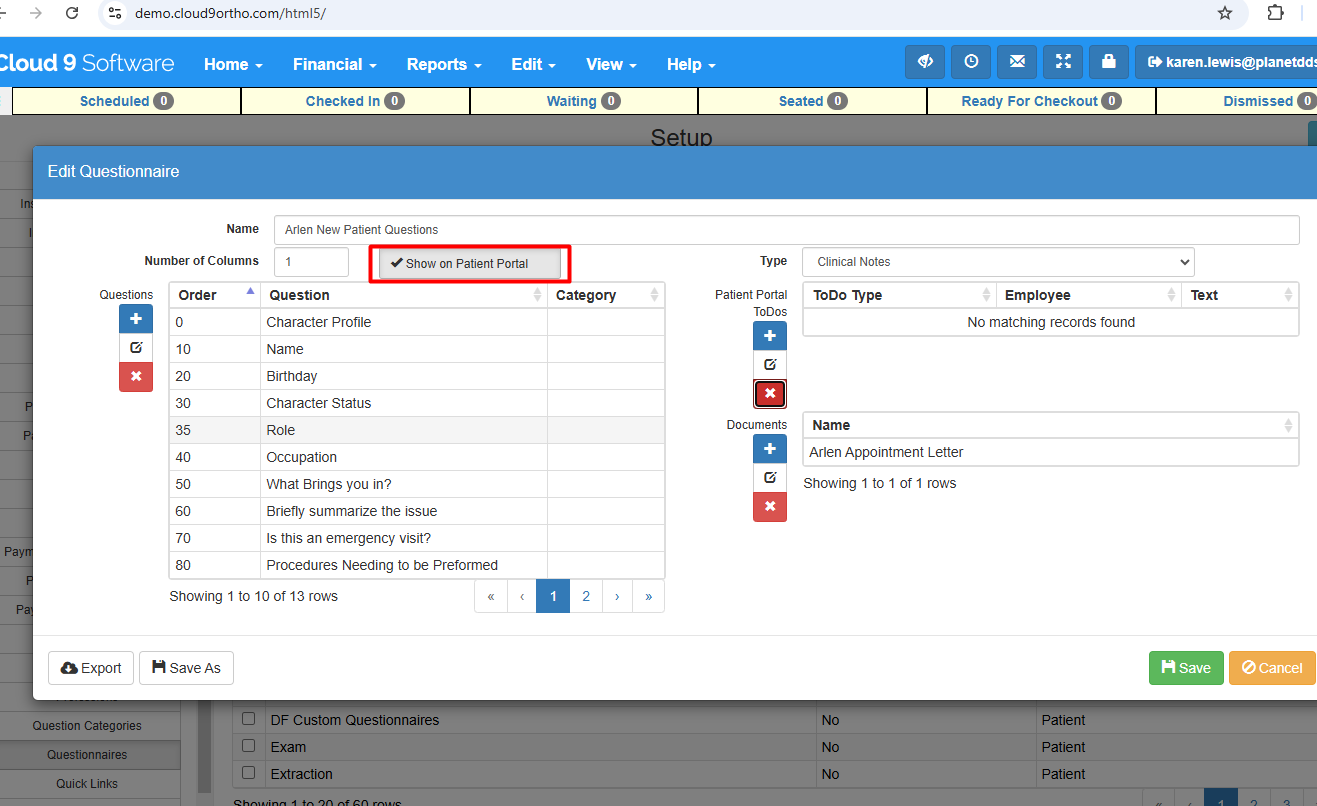Open the Help menu
The image size is (1317, 806).
(x=691, y=64)
